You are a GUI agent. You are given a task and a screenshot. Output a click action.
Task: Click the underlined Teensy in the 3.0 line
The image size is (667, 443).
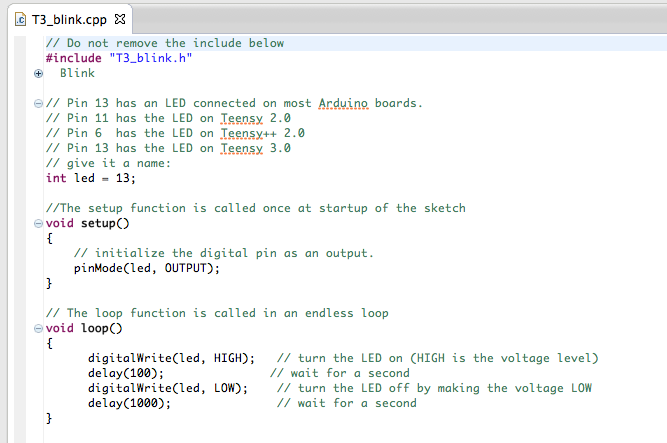coord(245,148)
